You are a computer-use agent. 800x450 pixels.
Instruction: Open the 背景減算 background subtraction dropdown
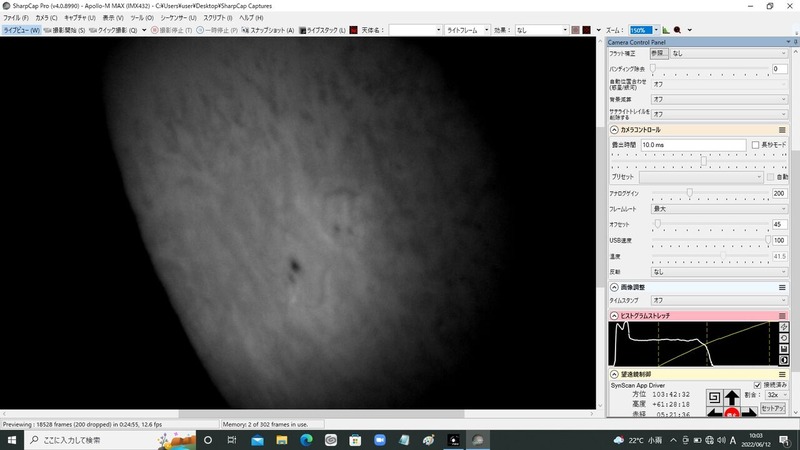719,99
